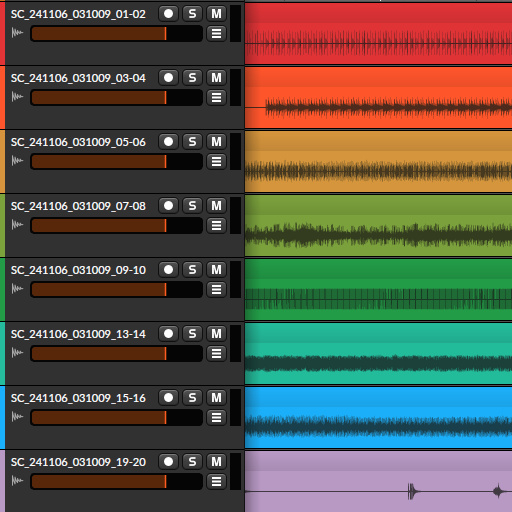Select the green audio clip on track 09-10

coord(378,289)
